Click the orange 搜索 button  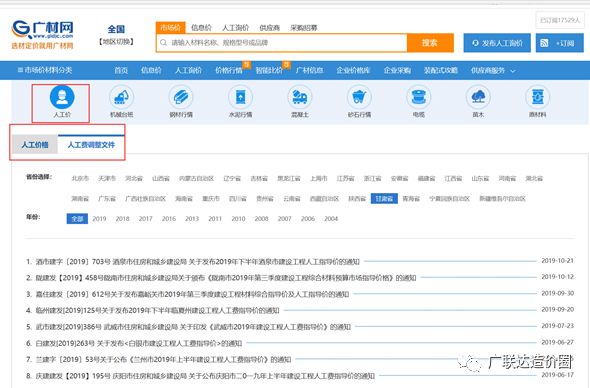(x=430, y=43)
